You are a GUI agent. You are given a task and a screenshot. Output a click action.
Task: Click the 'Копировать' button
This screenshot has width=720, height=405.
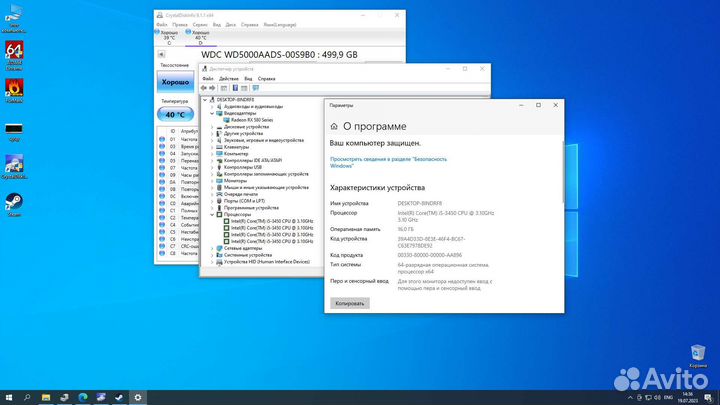point(349,304)
